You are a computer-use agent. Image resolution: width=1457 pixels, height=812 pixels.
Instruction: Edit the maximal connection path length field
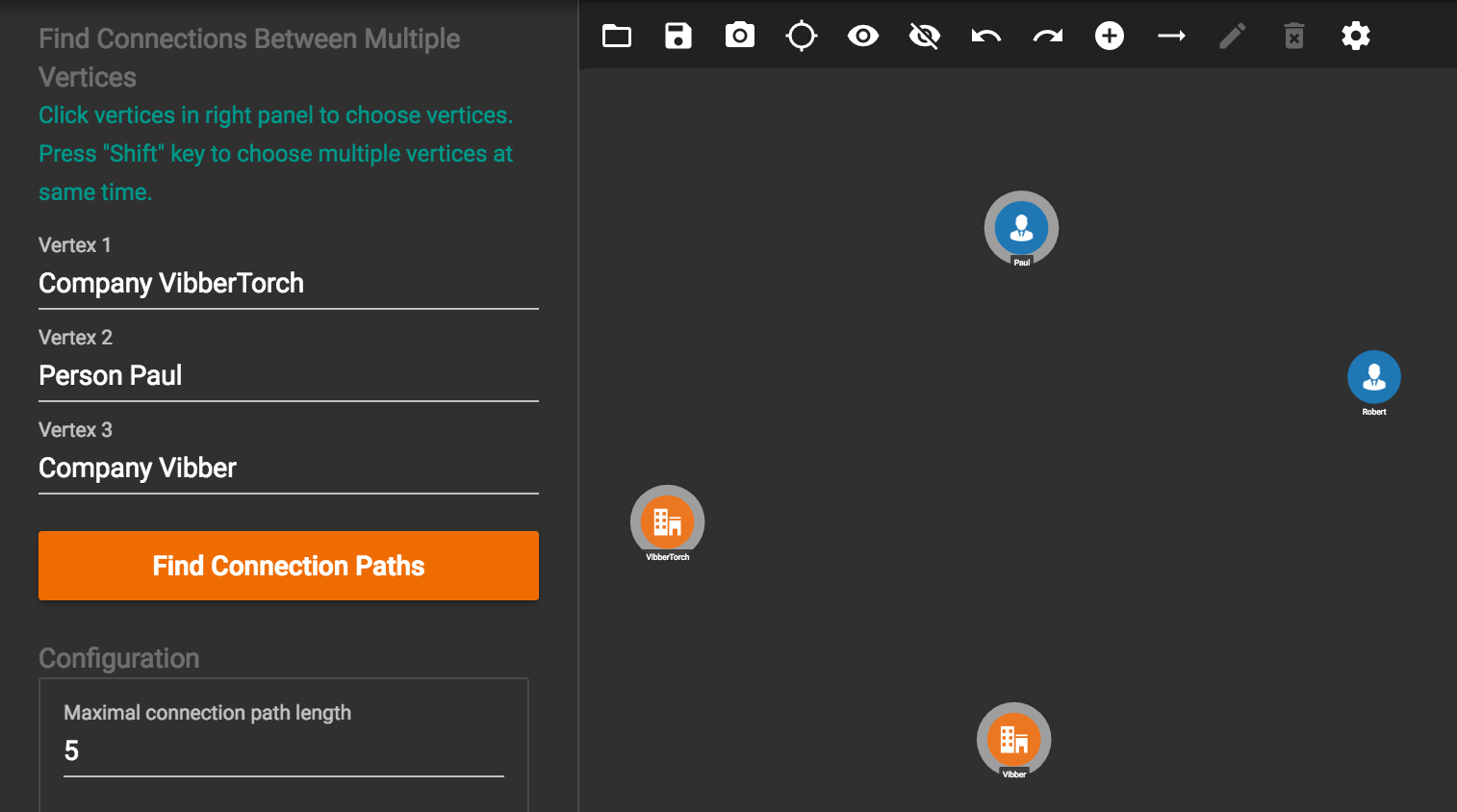(x=283, y=751)
